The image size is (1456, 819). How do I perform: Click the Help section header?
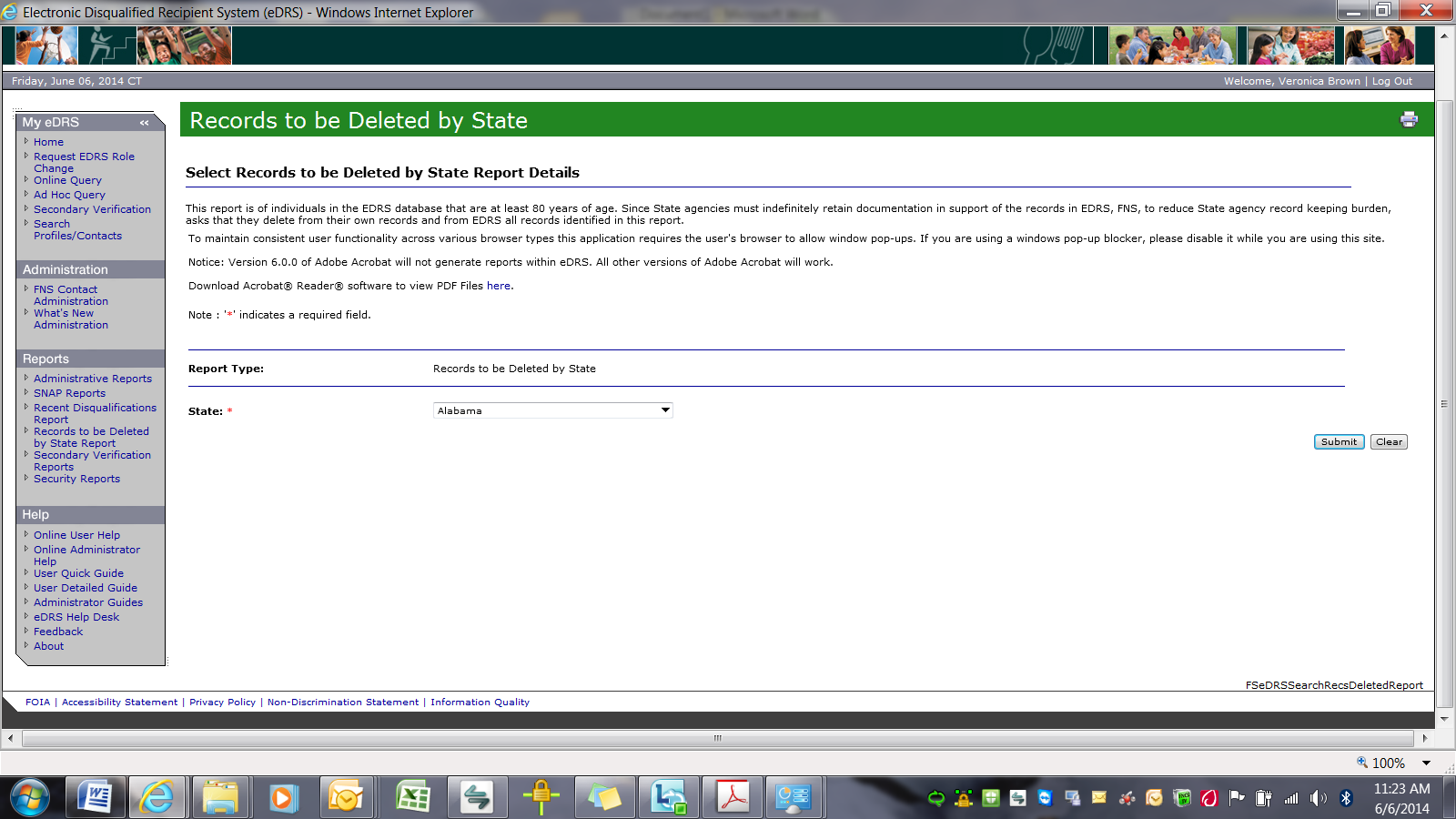[x=90, y=514]
